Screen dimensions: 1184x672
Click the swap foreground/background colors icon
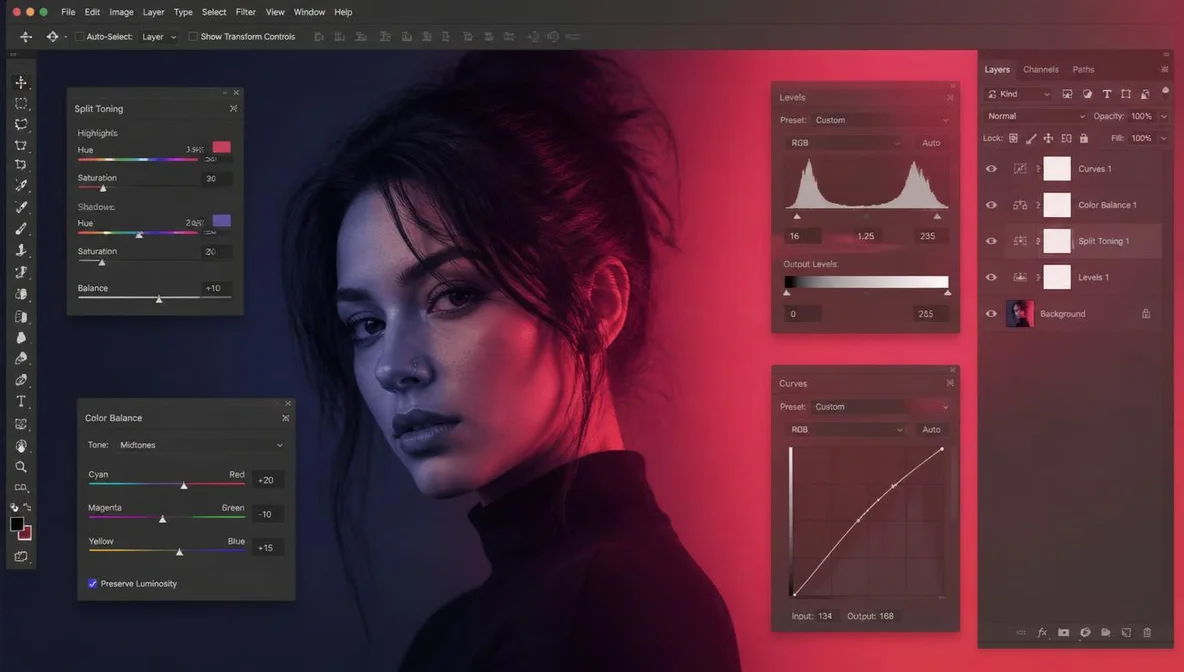[x=27, y=507]
